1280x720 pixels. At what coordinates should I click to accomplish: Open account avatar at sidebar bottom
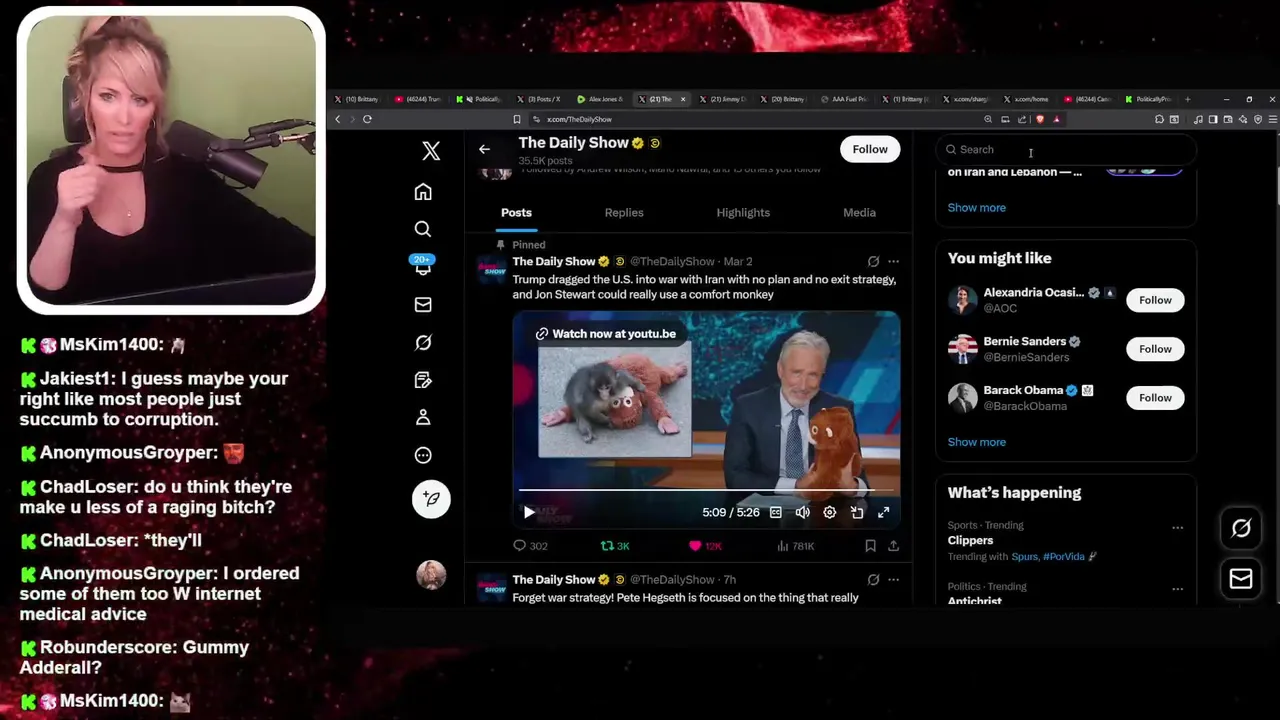431,575
